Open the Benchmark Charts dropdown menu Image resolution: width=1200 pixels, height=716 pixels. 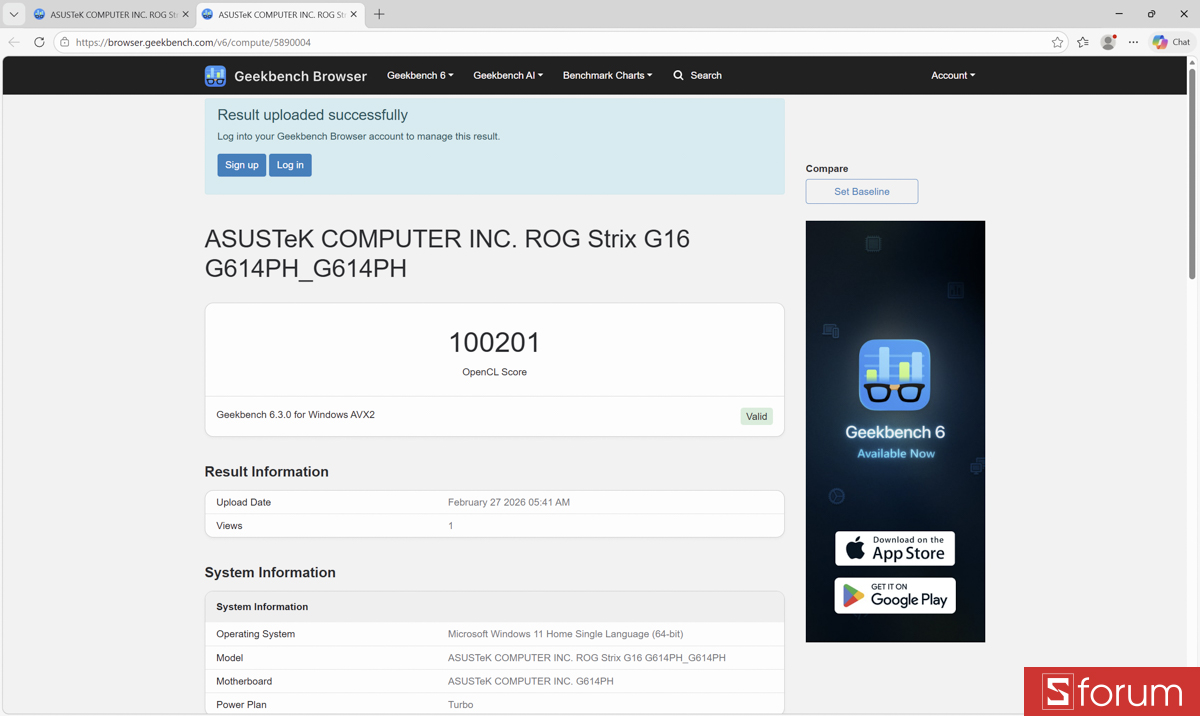607,75
